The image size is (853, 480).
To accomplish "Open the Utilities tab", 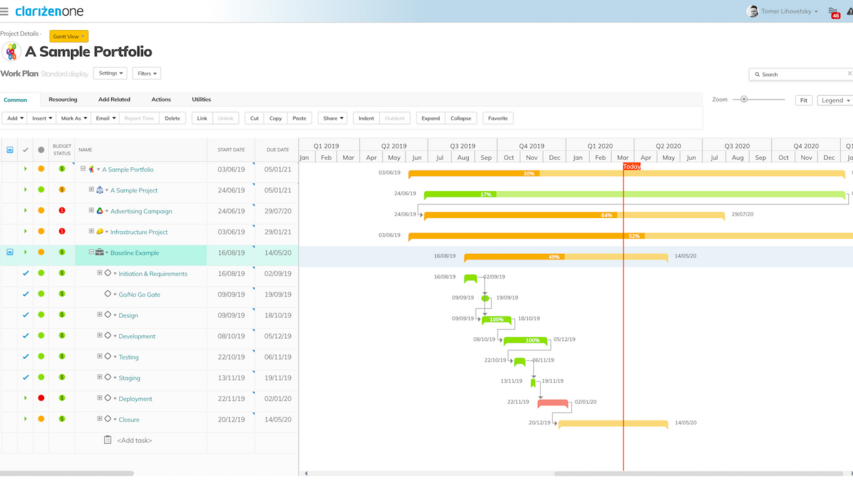I will 201,100.
